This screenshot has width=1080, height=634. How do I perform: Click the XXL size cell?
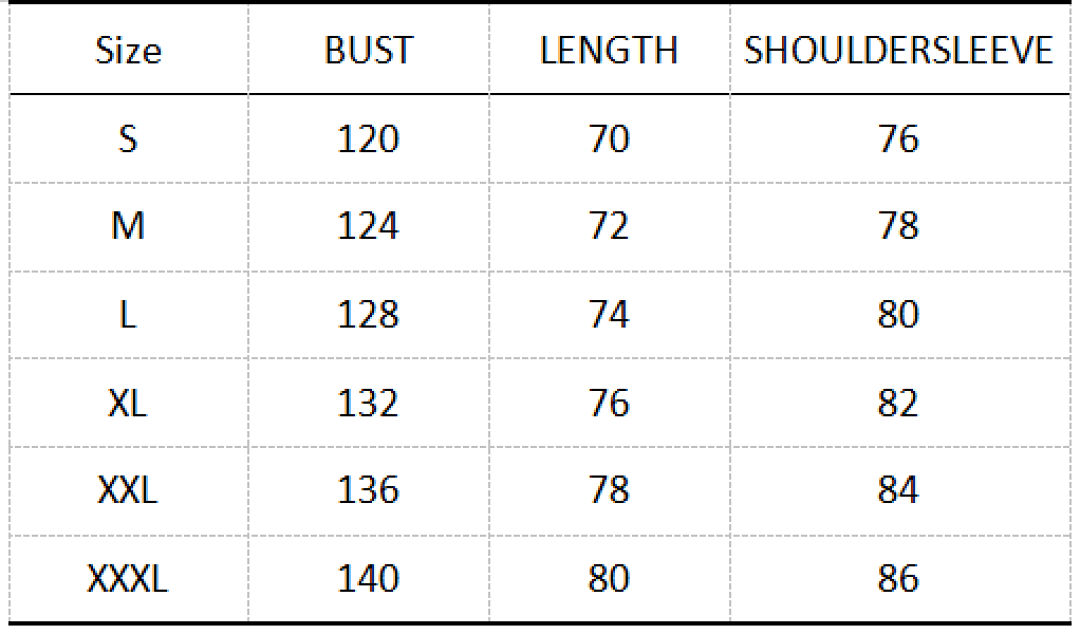click(x=128, y=490)
